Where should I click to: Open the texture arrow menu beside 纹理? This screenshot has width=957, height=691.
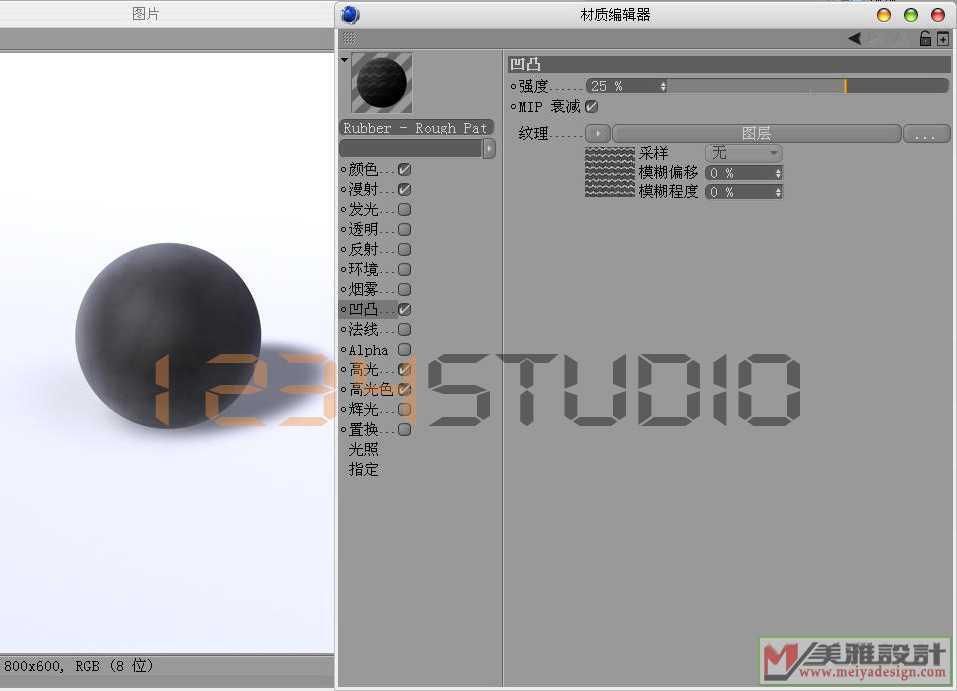tap(598, 133)
